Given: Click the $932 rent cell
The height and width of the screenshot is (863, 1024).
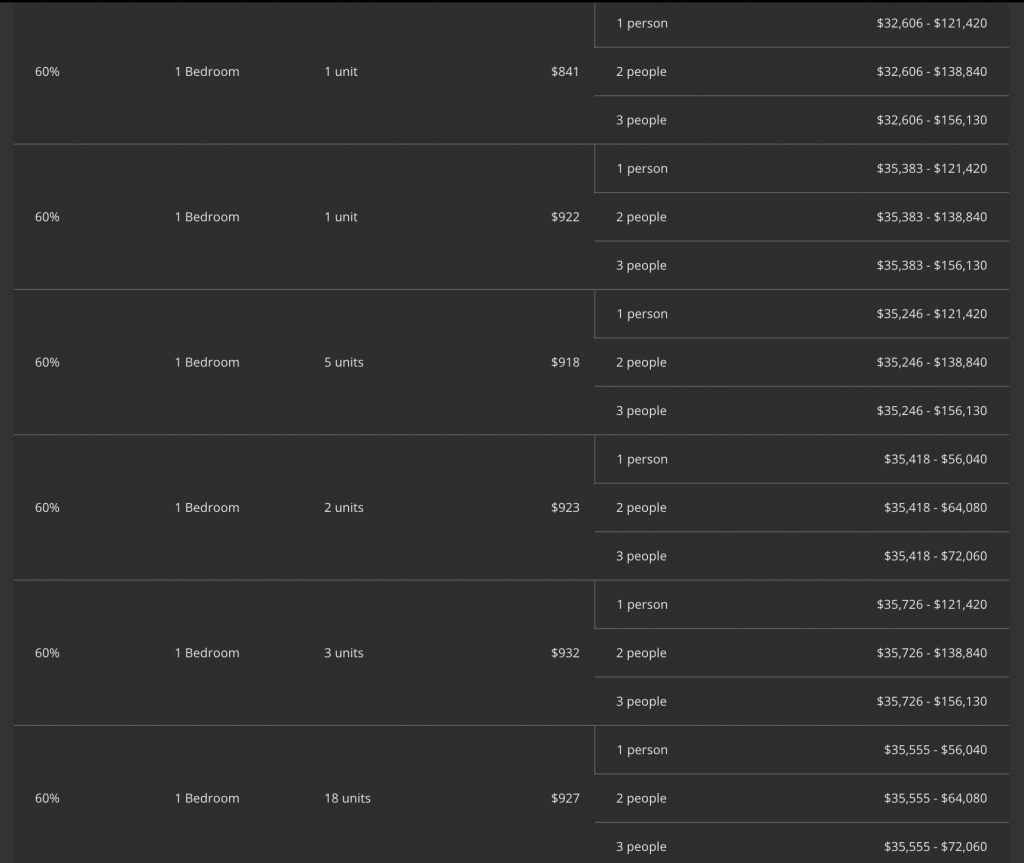Looking at the screenshot, I should point(564,653).
